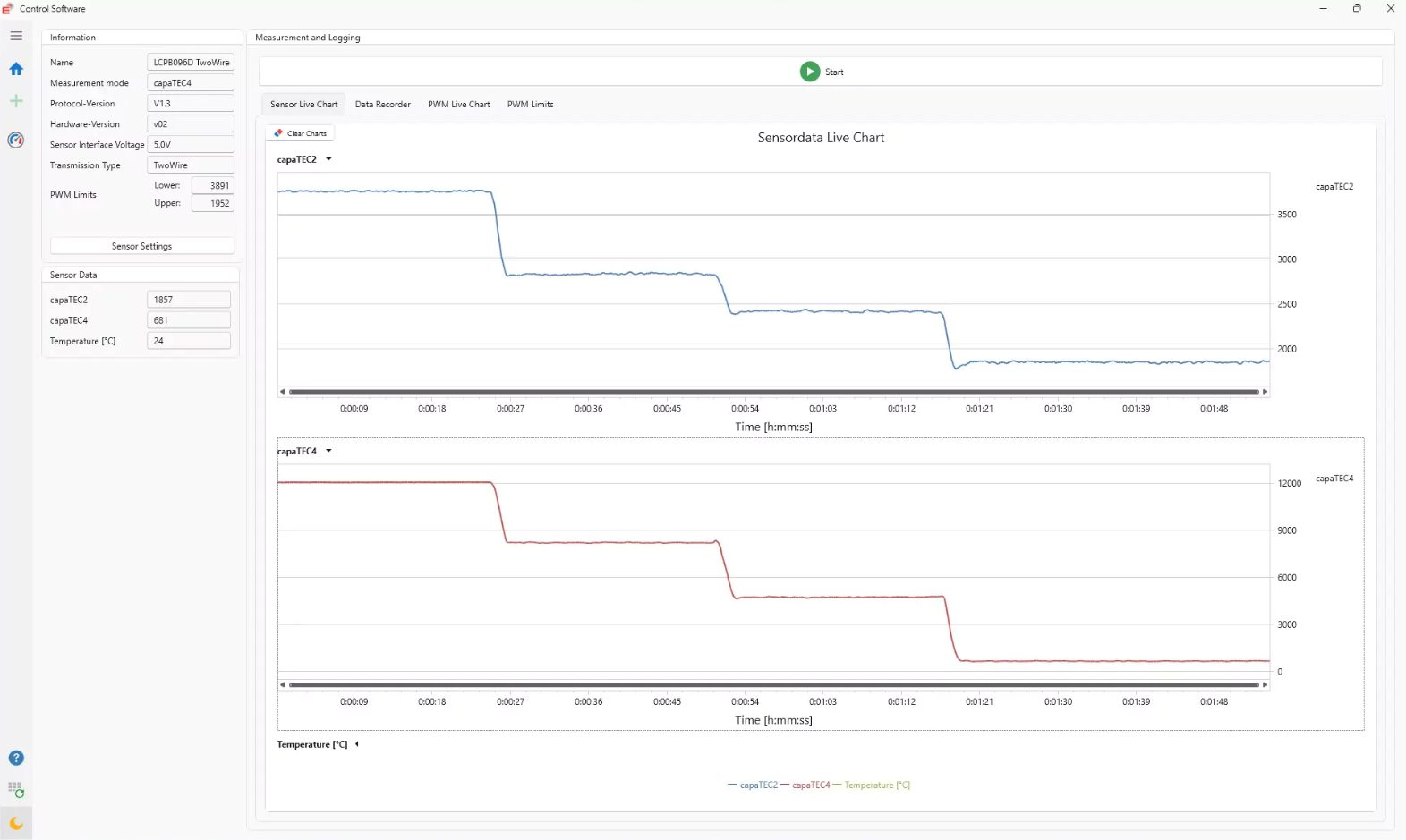This screenshot has width=1406, height=840.
Task: Collapse the capaTEC2 chart section
Action: tap(328, 159)
